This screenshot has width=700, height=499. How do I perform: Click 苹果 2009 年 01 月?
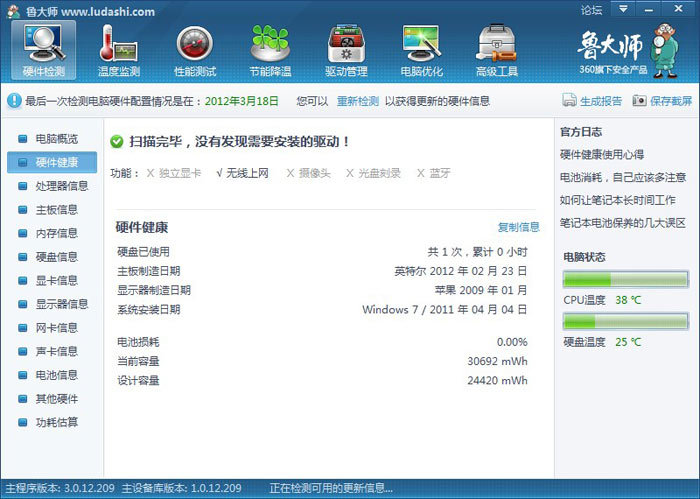(481, 290)
